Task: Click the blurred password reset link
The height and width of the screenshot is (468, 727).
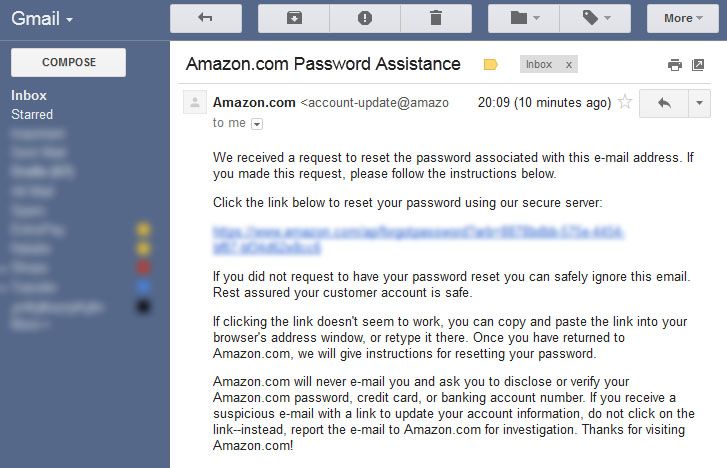Action: [x=417, y=239]
